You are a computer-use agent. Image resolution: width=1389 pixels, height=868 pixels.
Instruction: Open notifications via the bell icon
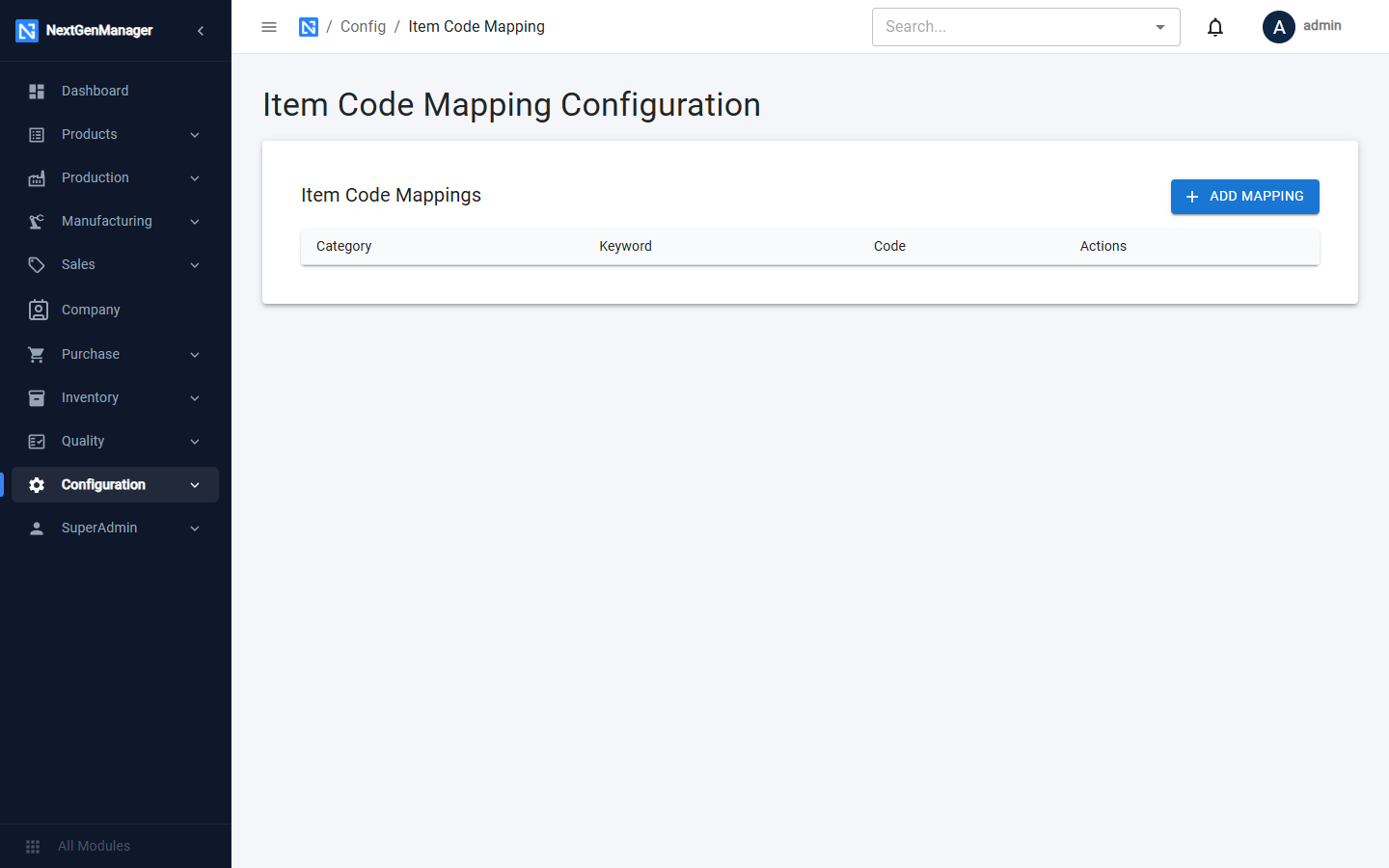click(x=1215, y=27)
